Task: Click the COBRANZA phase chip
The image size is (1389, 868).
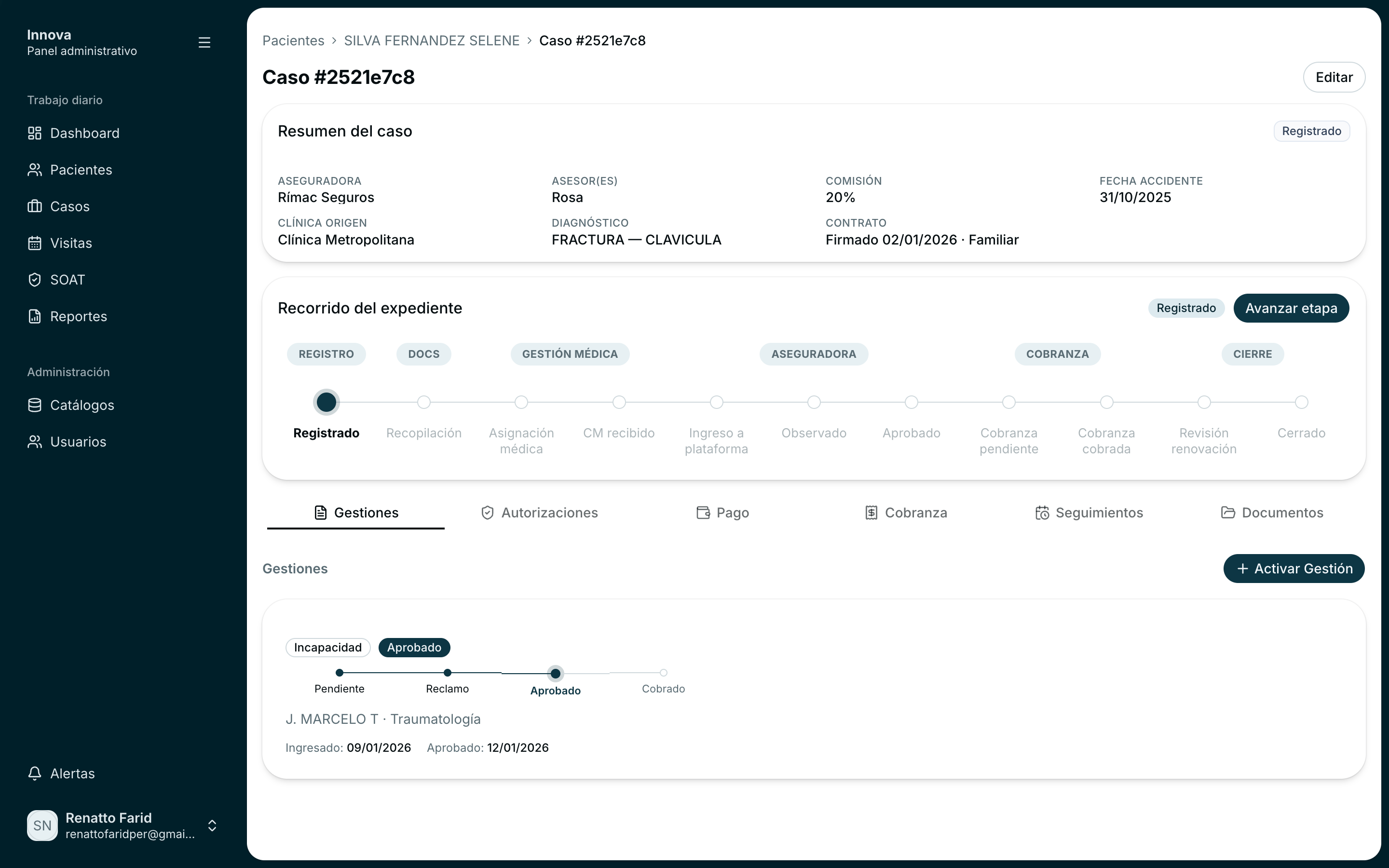Action: pos(1057,354)
